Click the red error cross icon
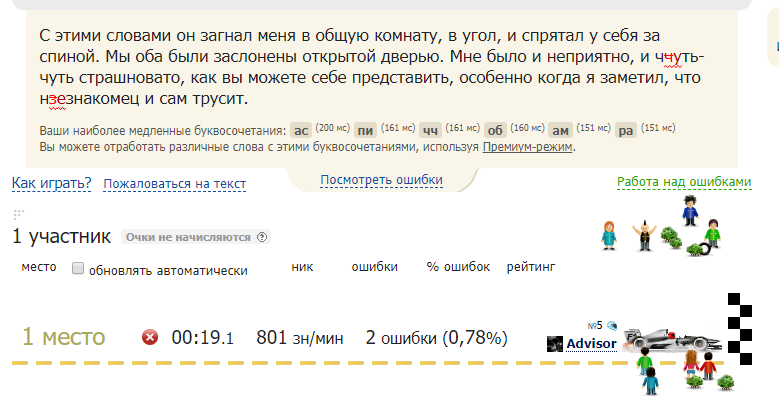Screen dimensions: 779x415 click(150, 338)
